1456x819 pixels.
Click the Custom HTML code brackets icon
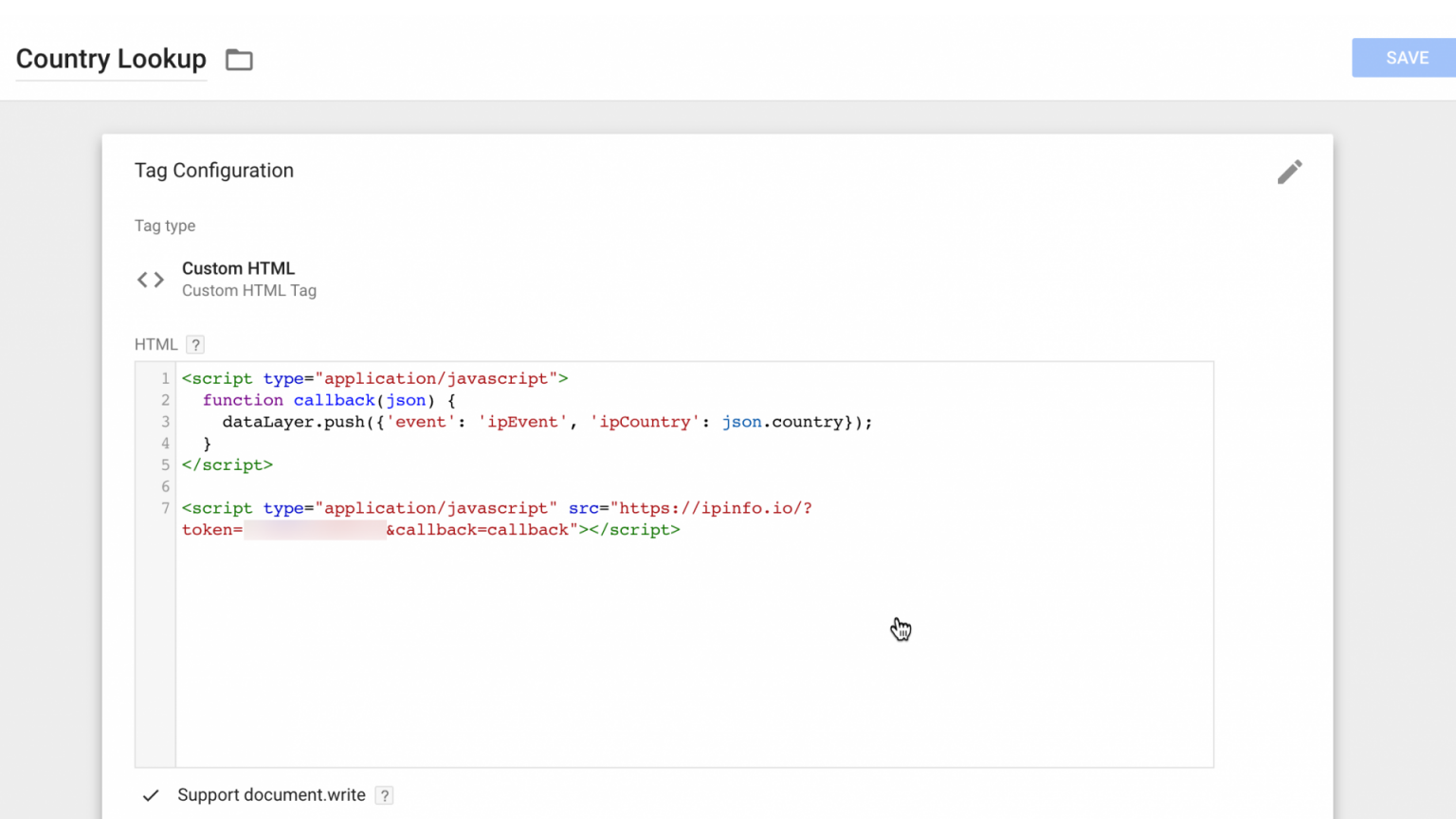151,280
